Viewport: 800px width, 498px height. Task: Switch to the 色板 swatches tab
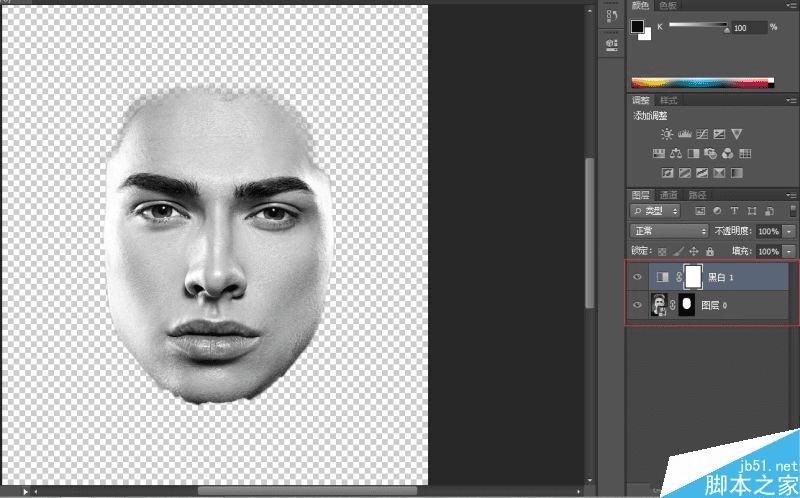click(x=667, y=6)
